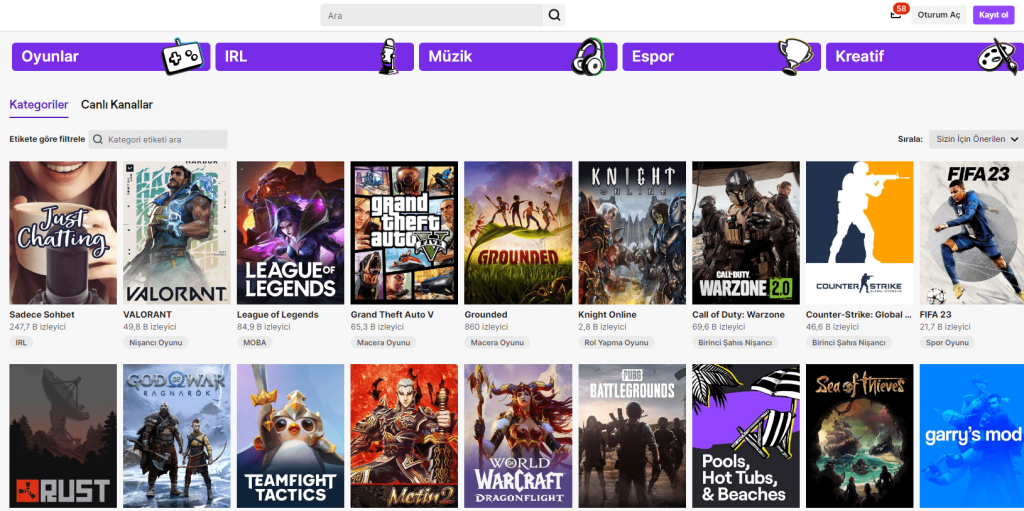Open the Oyunlar category banner
The width and height of the screenshot is (1024, 511).
point(111,57)
